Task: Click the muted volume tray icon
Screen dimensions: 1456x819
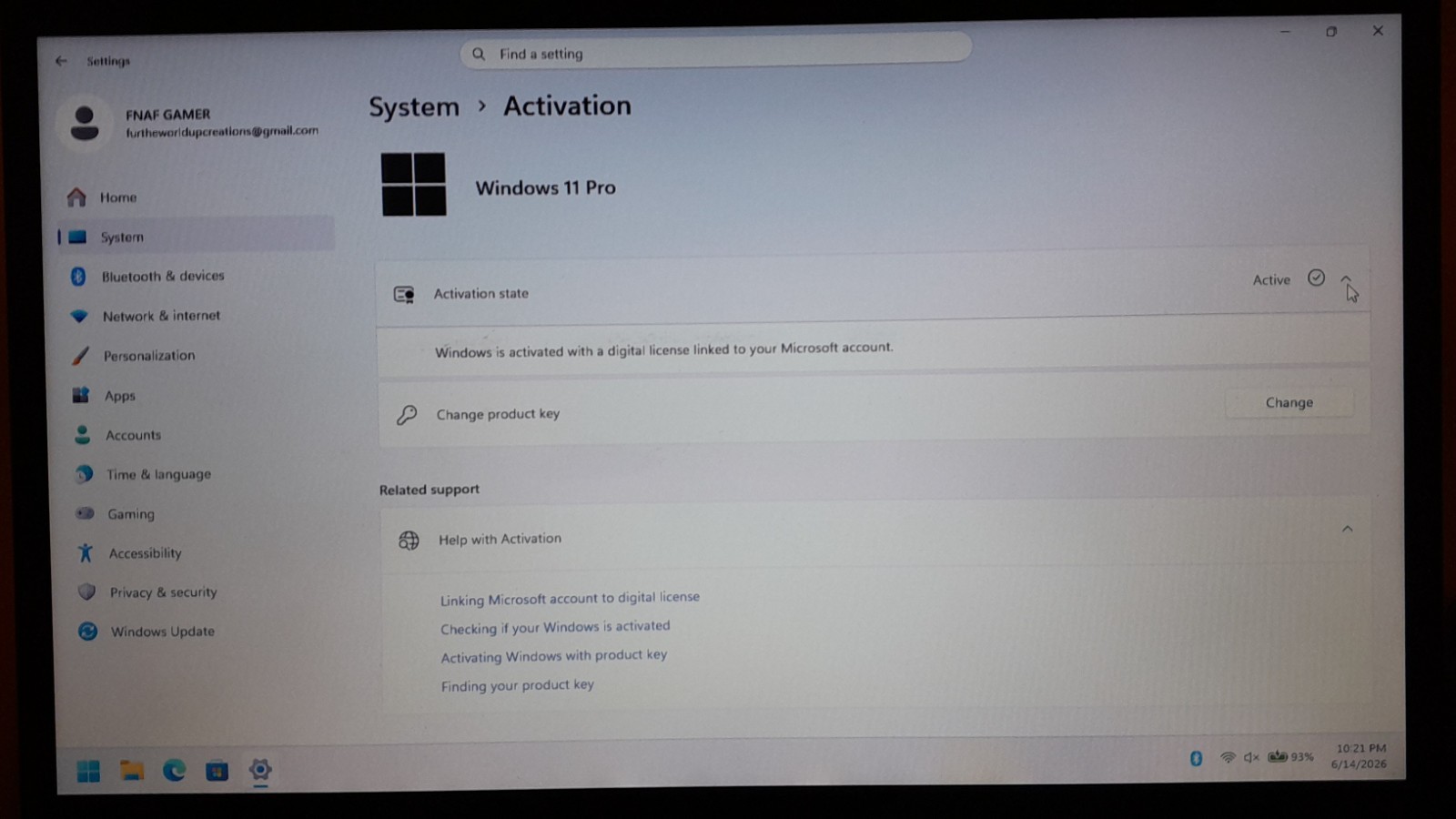Action: (x=1251, y=757)
